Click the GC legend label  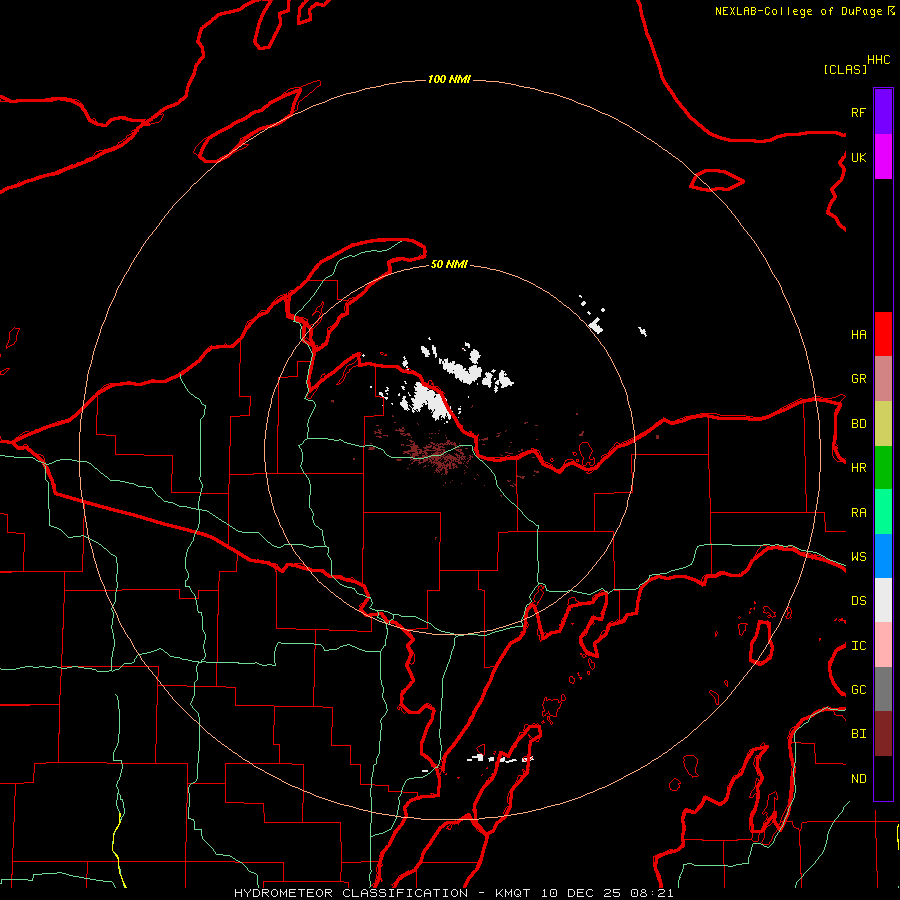coord(858,690)
